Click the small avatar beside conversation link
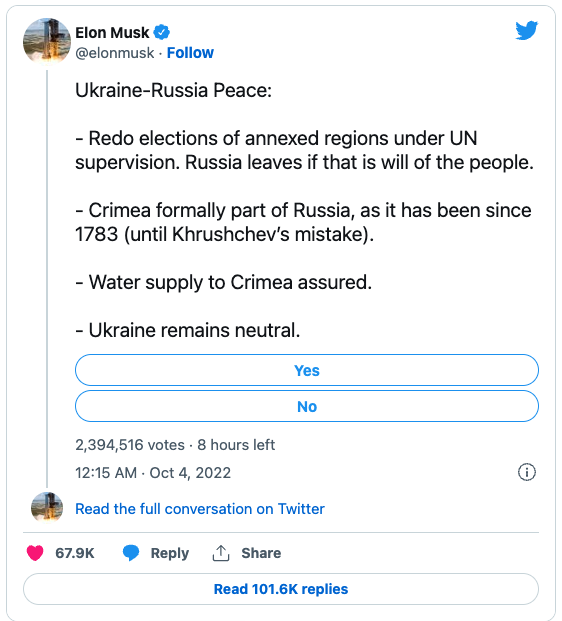Image resolution: width=562 pixels, height=621 pixels. point(47,508)
